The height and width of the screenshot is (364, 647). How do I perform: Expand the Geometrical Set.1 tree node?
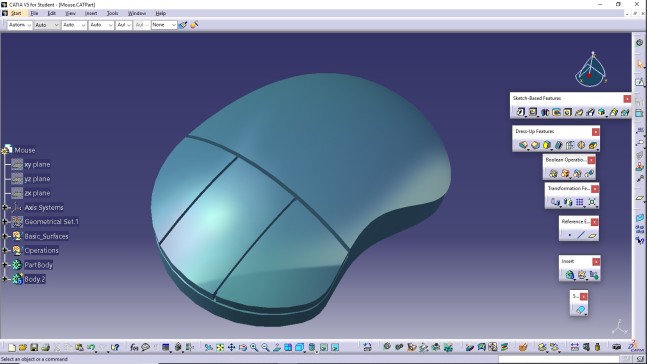click(5, 222)
